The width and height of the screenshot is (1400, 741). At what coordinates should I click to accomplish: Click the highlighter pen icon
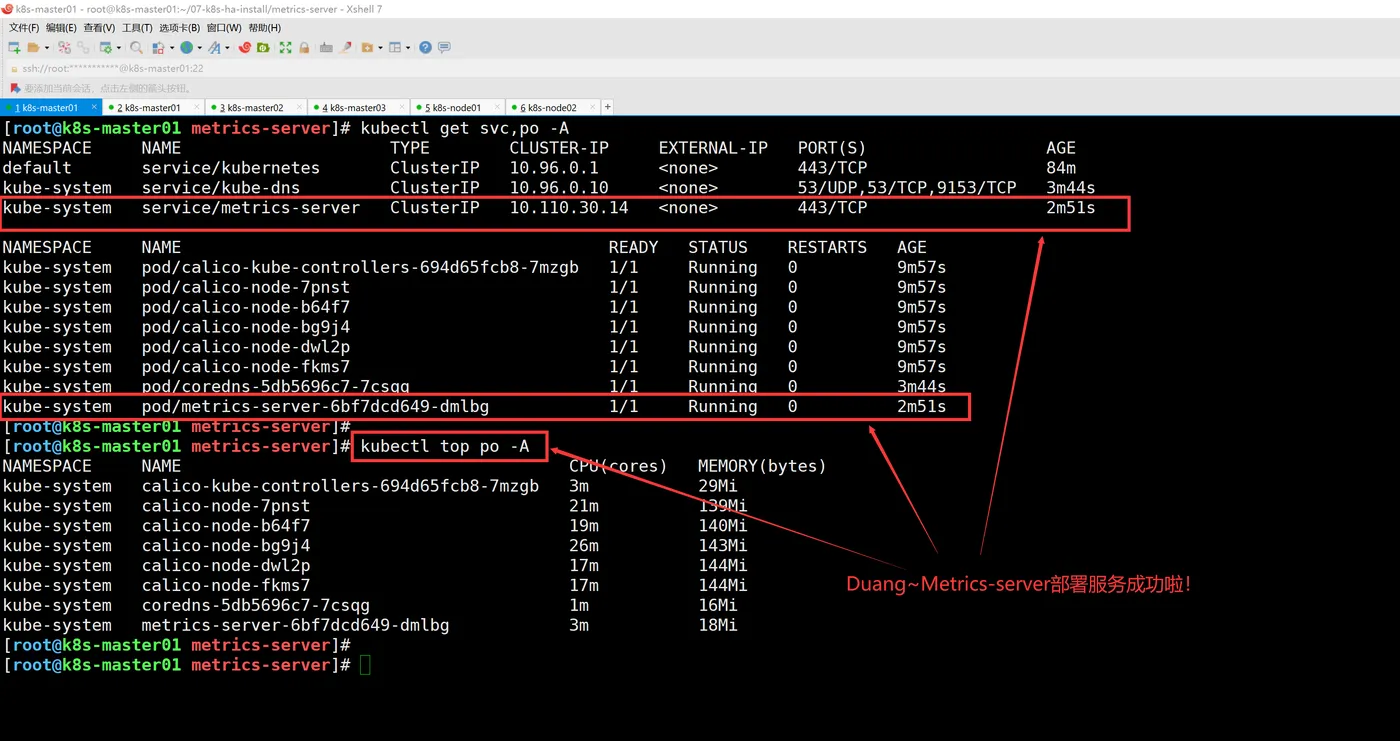345,48
